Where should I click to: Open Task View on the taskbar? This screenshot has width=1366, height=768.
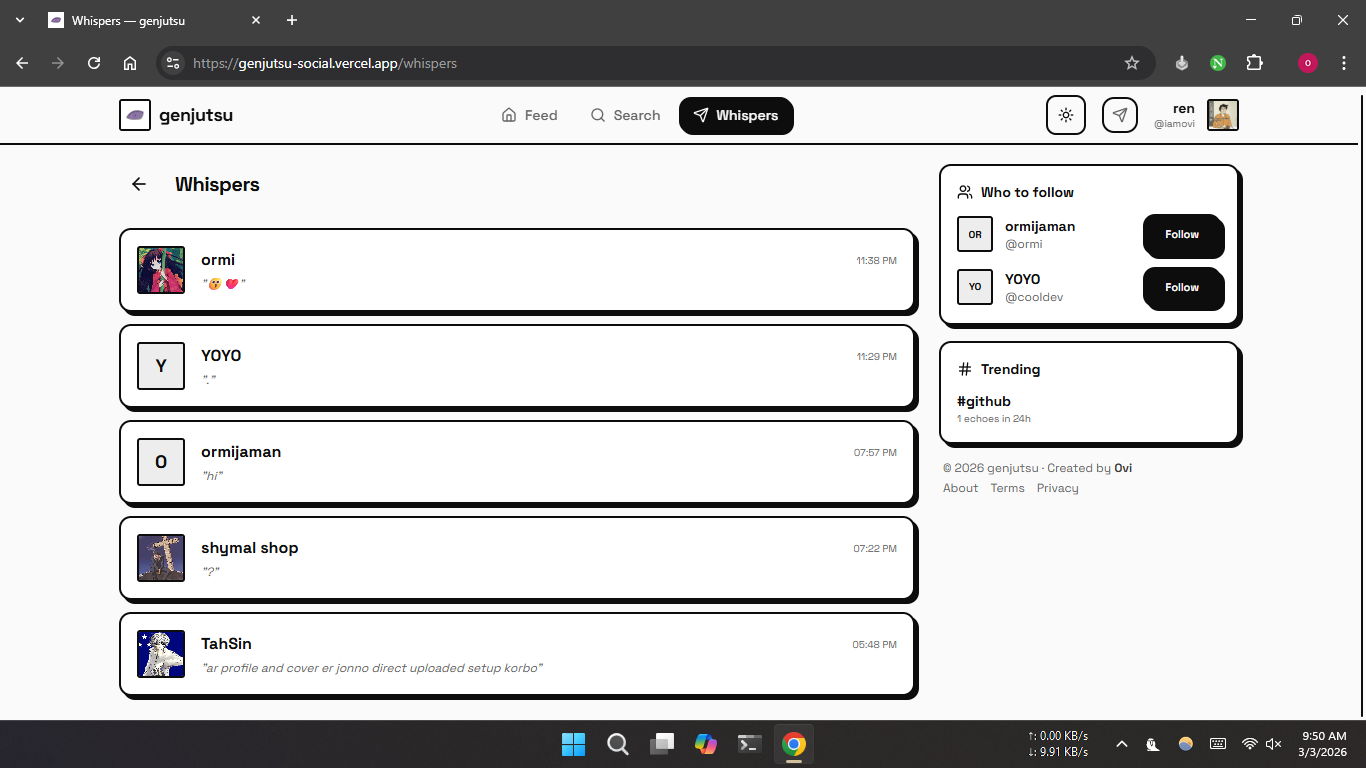point(662,744)
